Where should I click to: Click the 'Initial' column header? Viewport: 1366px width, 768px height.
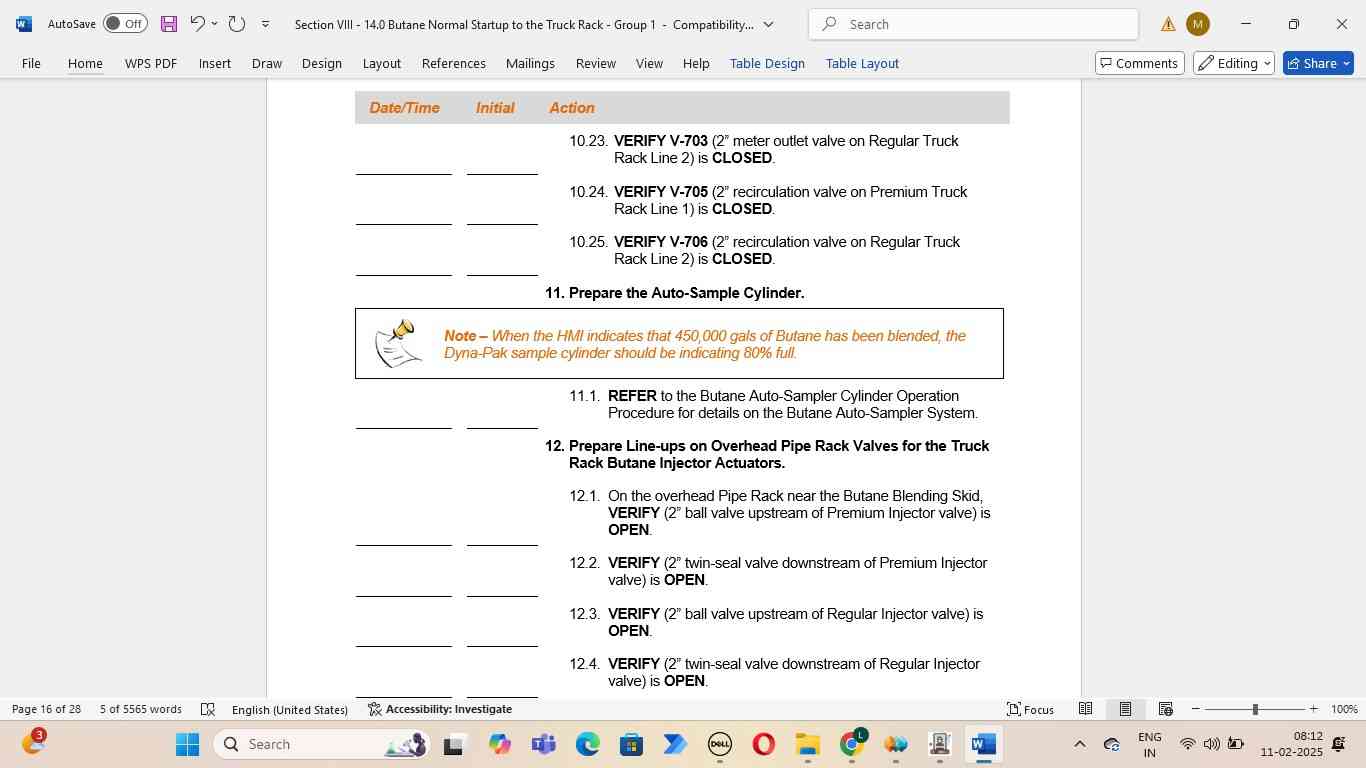[495, 108]
